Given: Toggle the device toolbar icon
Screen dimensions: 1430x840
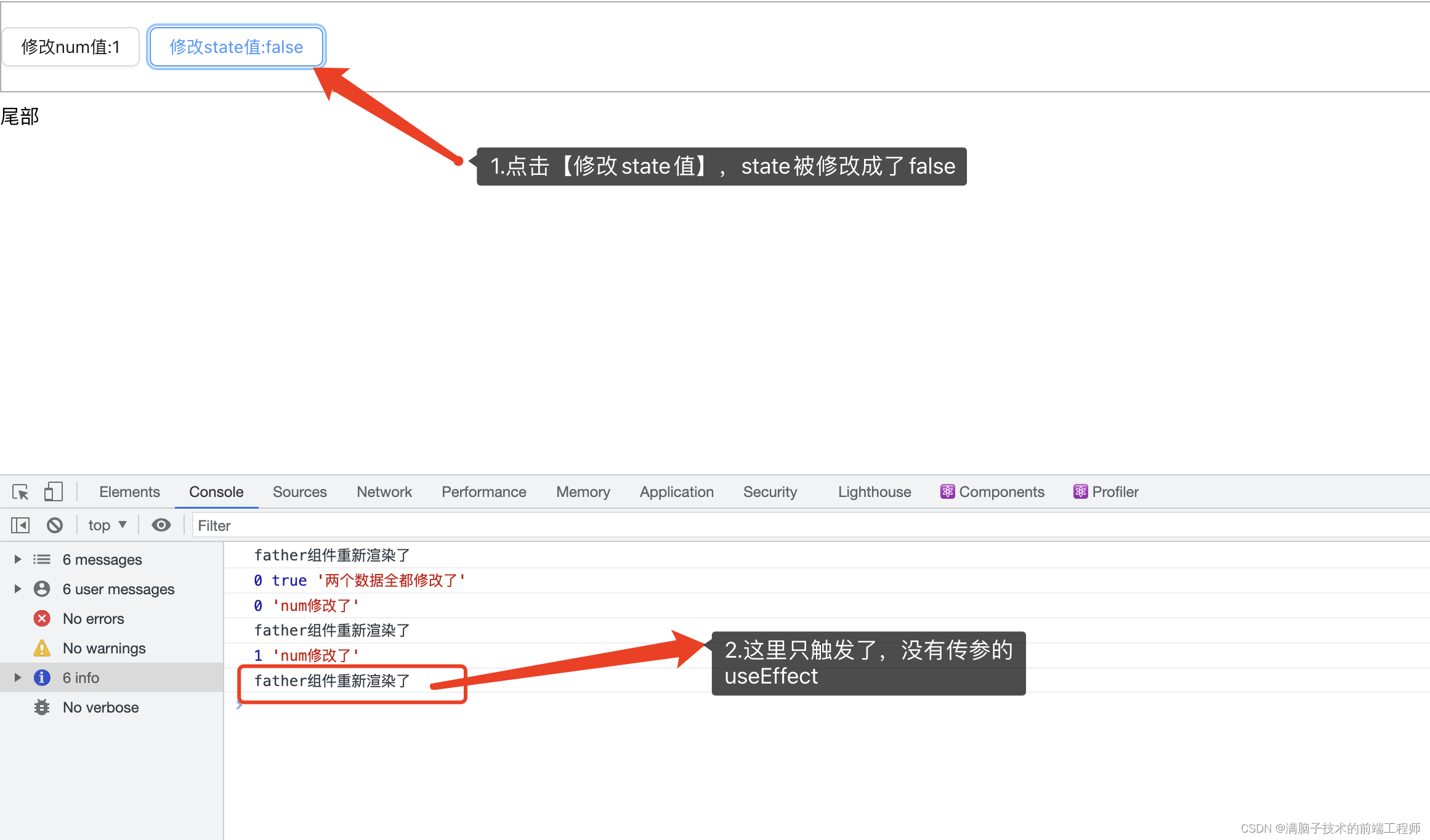Looking at the screenshot, I should (53, 491).
